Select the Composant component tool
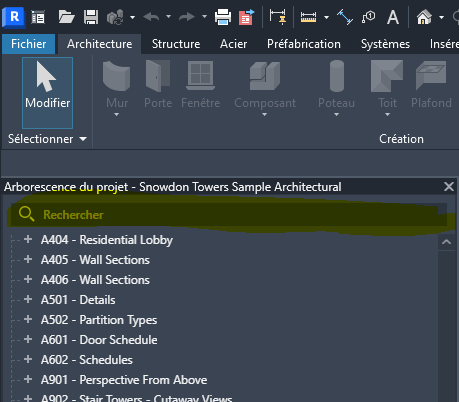459x402 pixels. point(265,85)
